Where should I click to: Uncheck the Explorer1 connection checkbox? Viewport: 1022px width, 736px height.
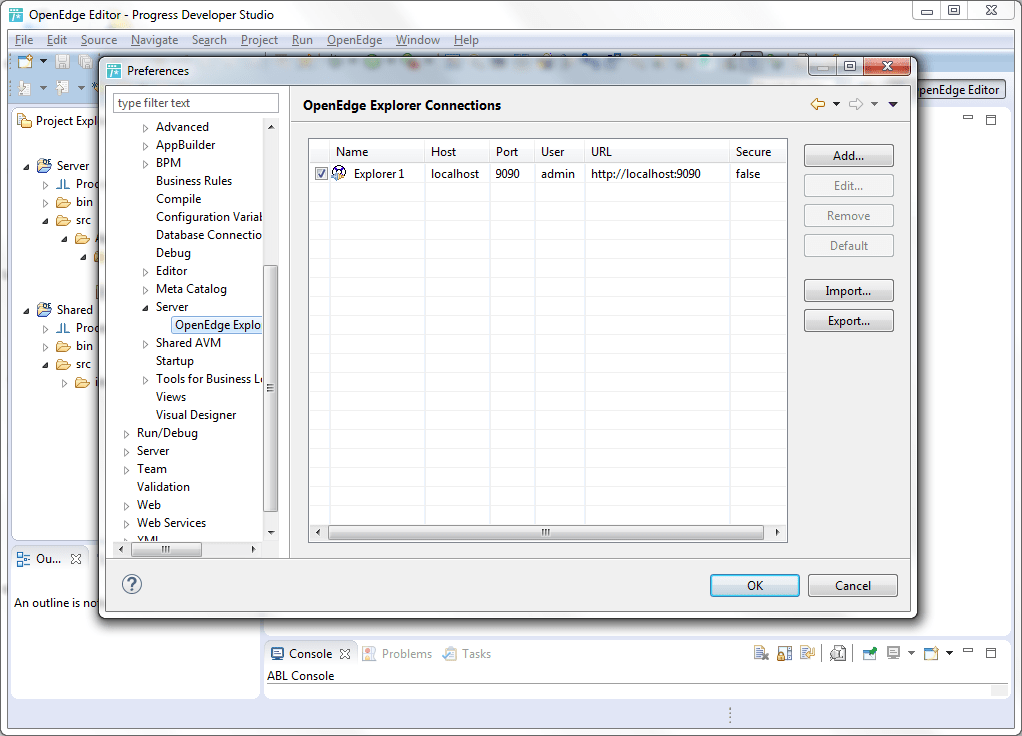(x=321, y=173)
